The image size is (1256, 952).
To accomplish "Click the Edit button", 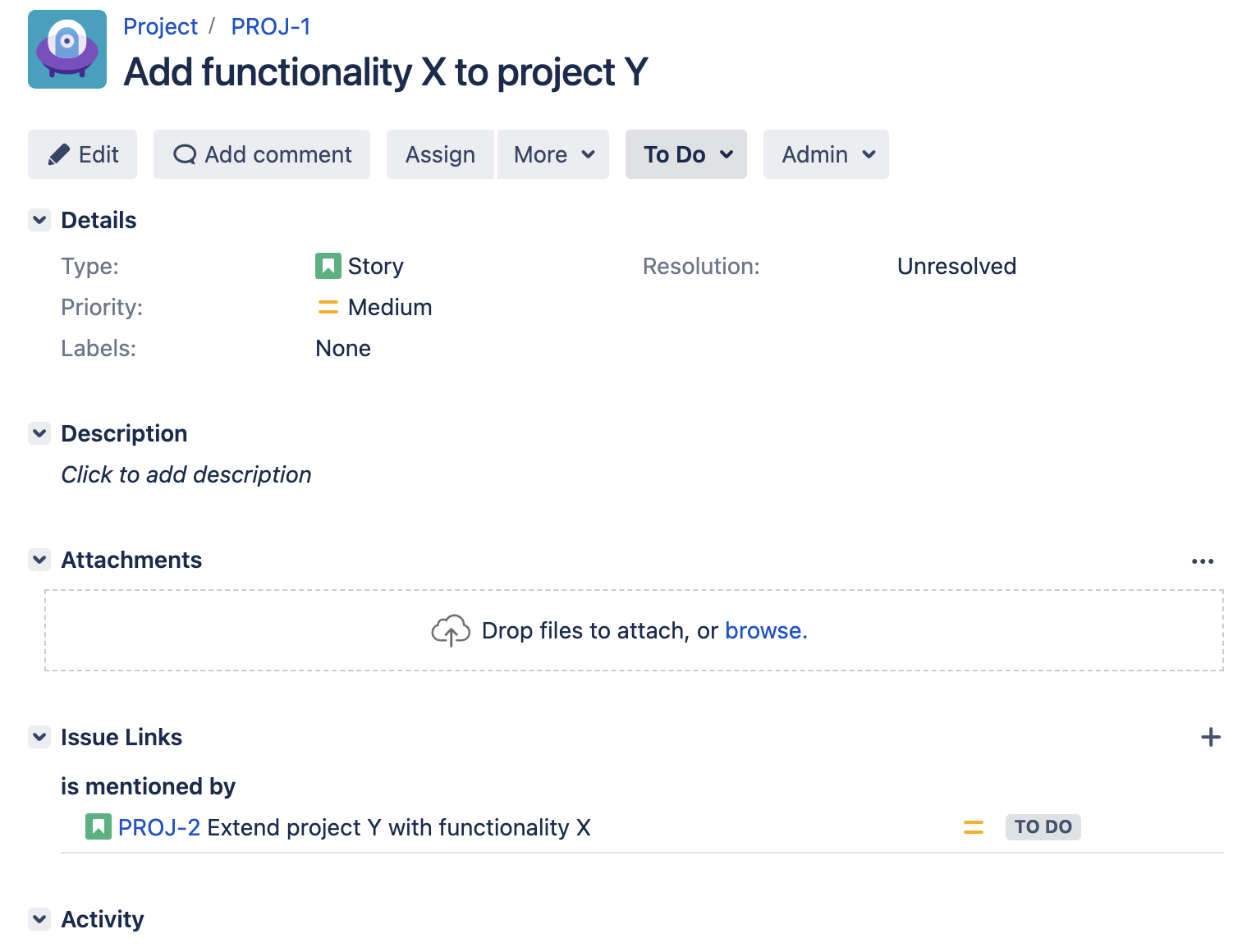I will (x=82, y=154).
